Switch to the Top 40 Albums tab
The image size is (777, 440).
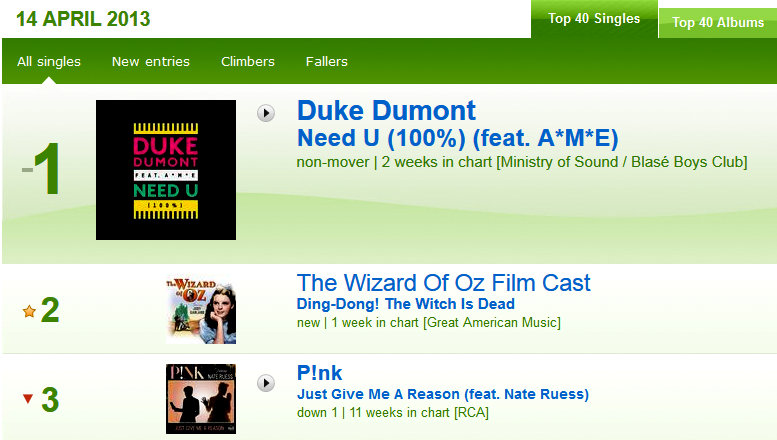[x=718, y=22]
